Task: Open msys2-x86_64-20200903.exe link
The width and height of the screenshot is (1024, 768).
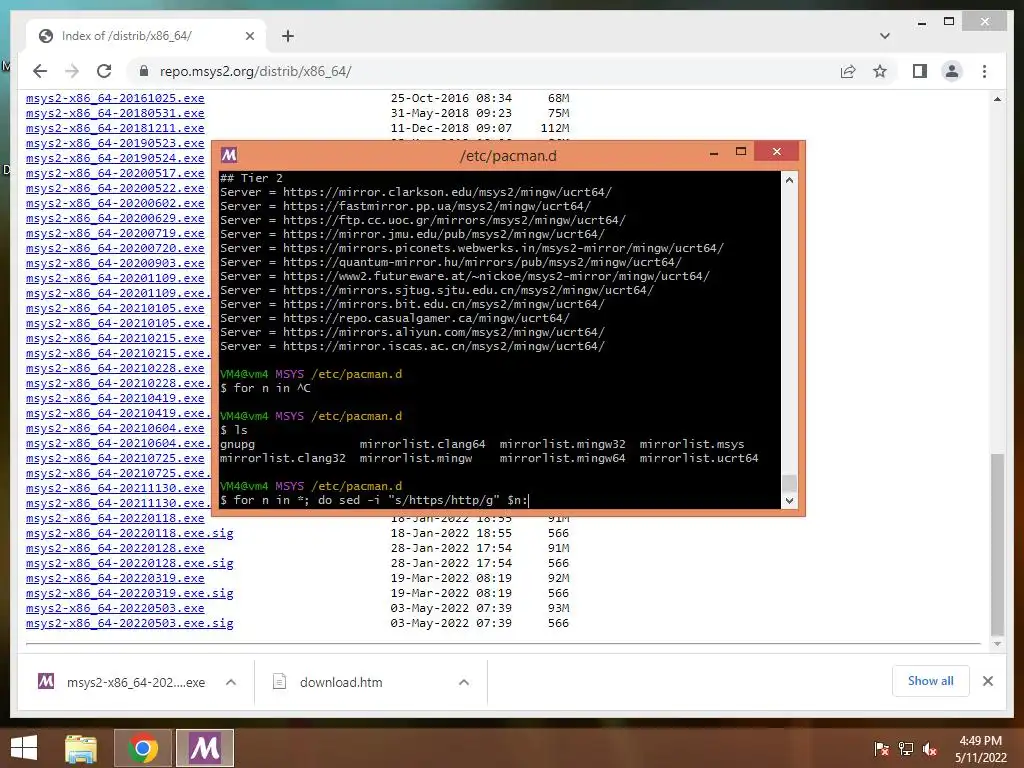Action: pyautogui.click(x=115, y=263)
